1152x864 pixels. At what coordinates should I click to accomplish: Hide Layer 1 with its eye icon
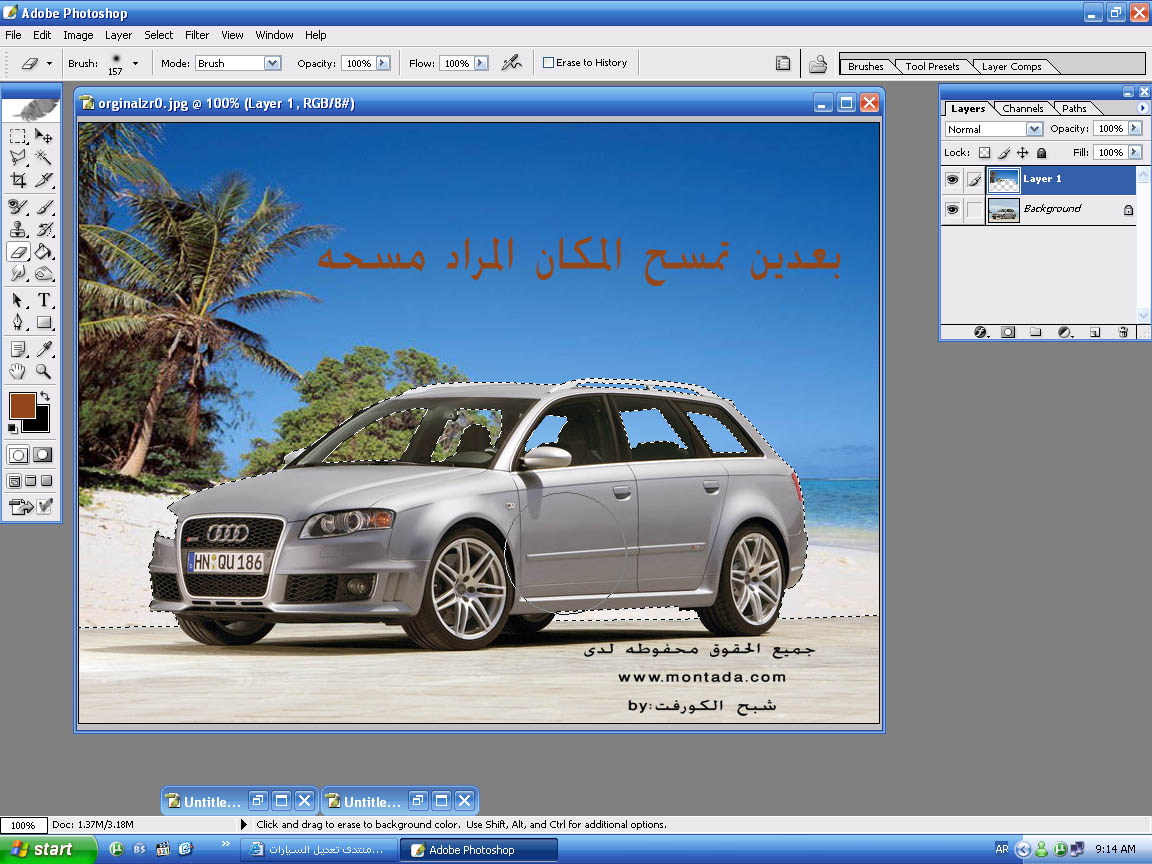pos(952,179)
